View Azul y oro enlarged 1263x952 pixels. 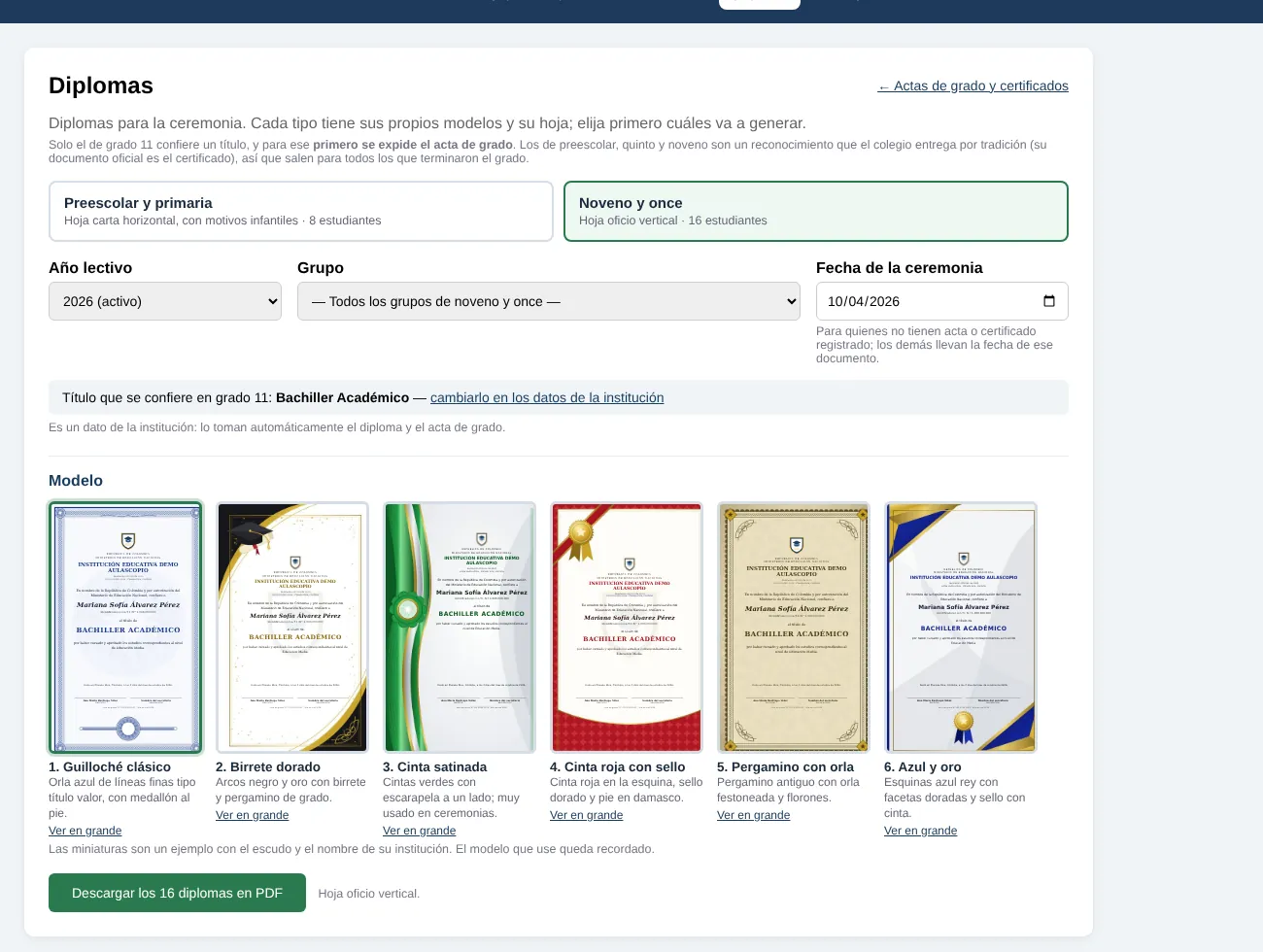pyautogui.click(x=921, y=831)
